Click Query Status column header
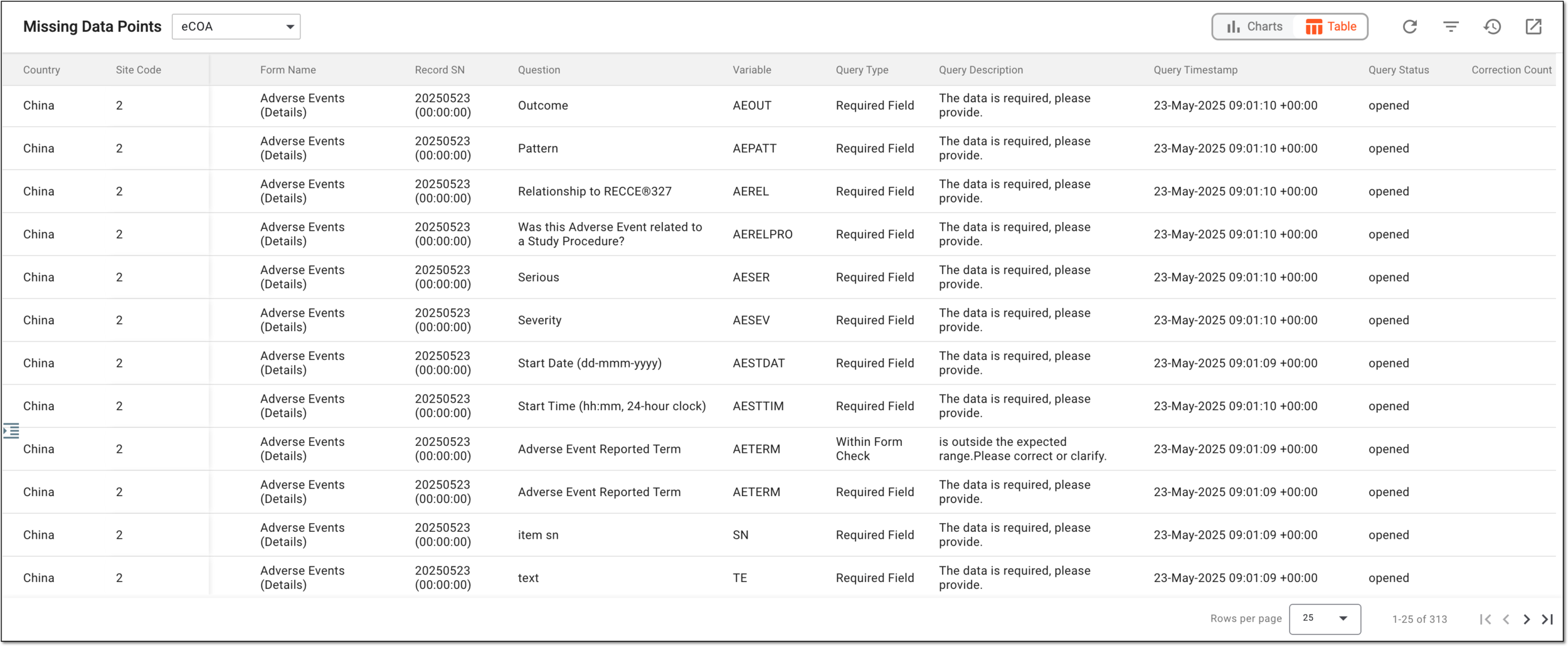 (x=1399, y=70)
